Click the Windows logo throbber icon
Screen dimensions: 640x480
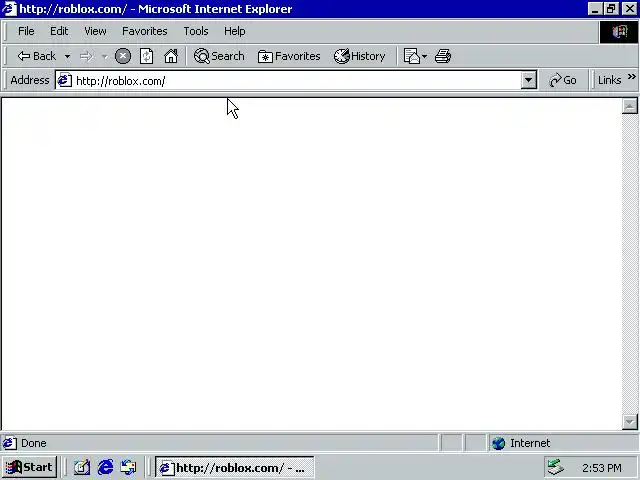619,31
